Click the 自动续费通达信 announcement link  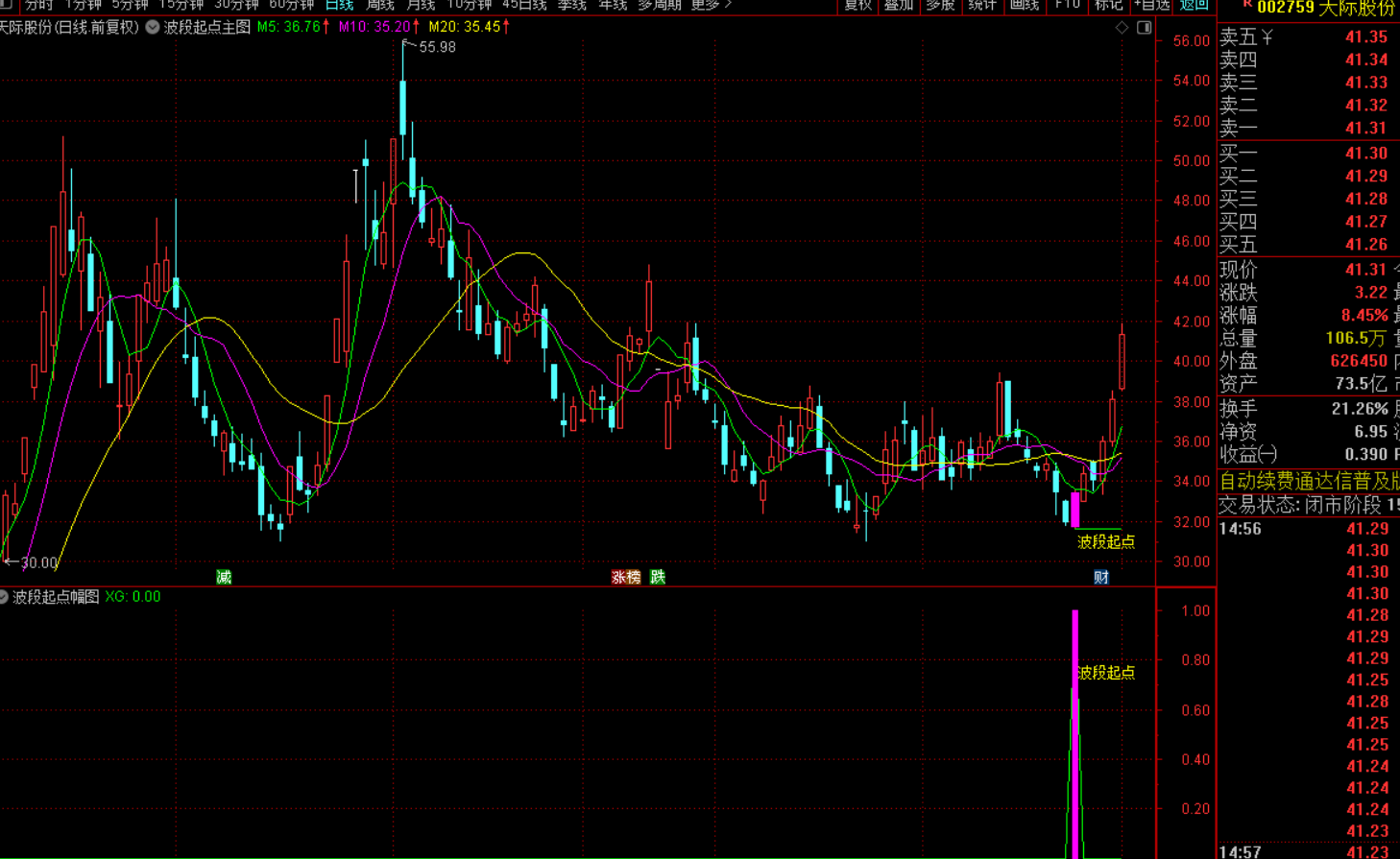pos(1309,481)
